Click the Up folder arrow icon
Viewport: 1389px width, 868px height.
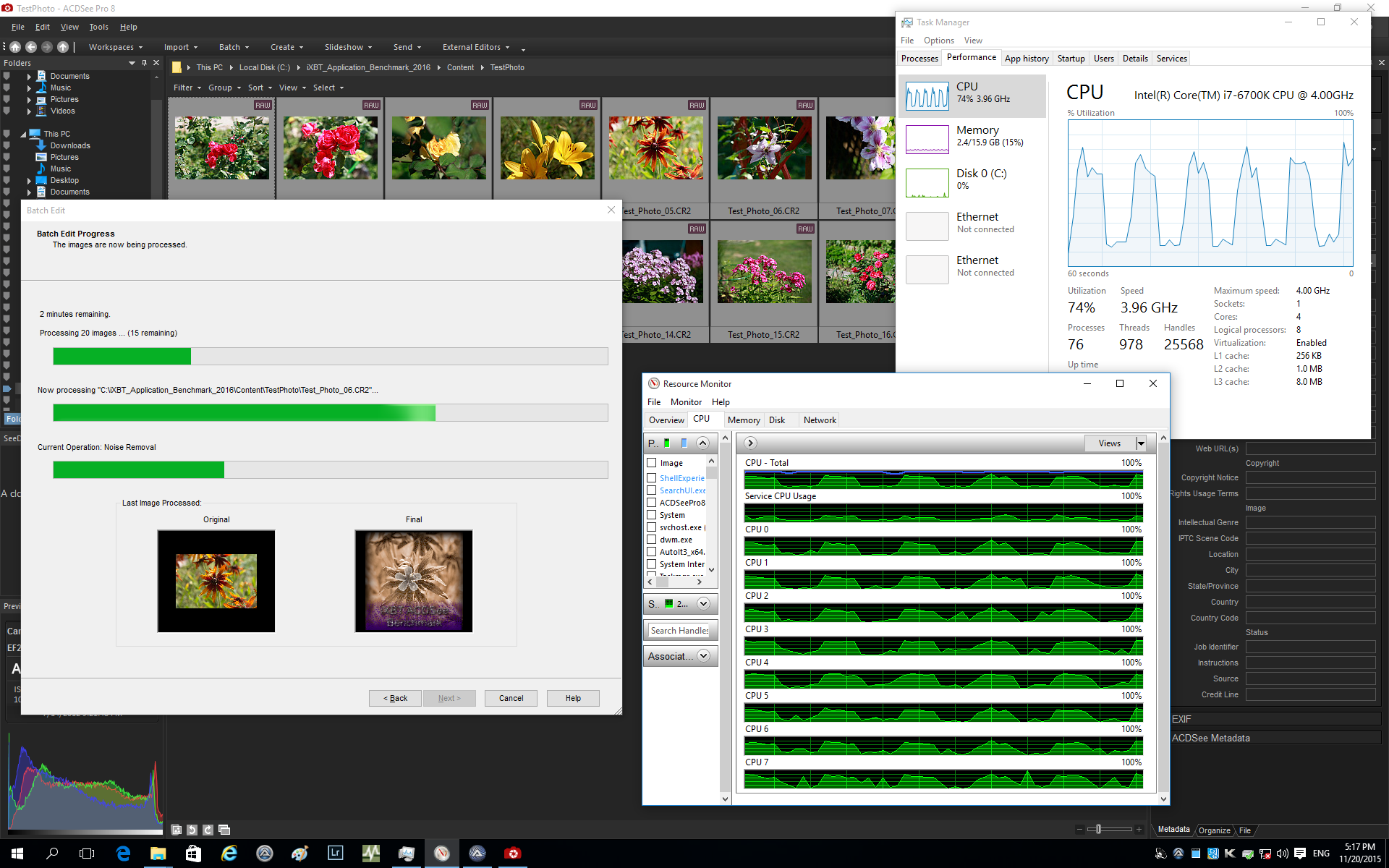tap(63, 47)
